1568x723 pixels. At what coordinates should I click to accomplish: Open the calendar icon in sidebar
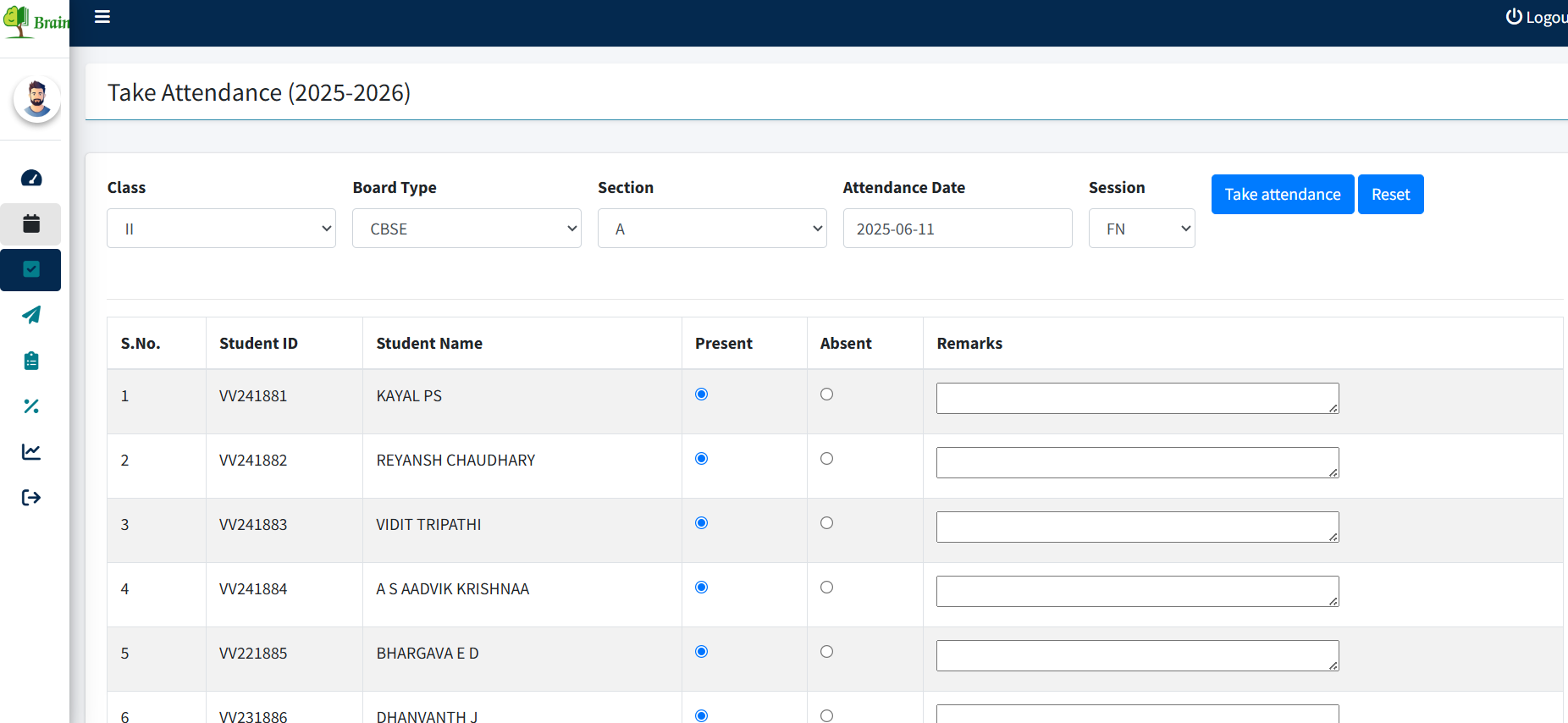(31, 224)
